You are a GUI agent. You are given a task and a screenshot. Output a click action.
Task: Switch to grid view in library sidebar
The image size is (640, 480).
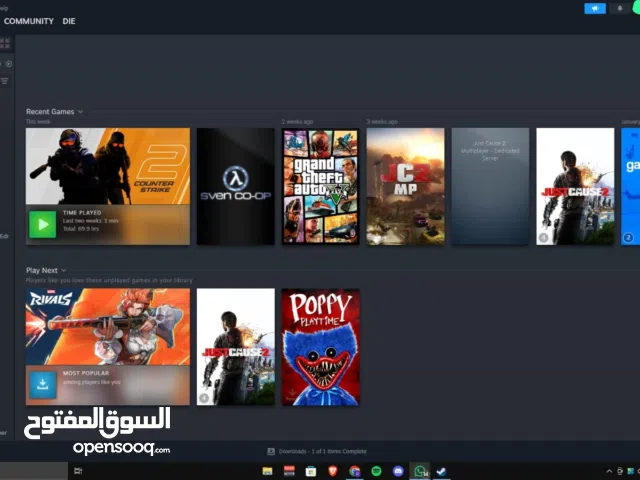point(5,43)
